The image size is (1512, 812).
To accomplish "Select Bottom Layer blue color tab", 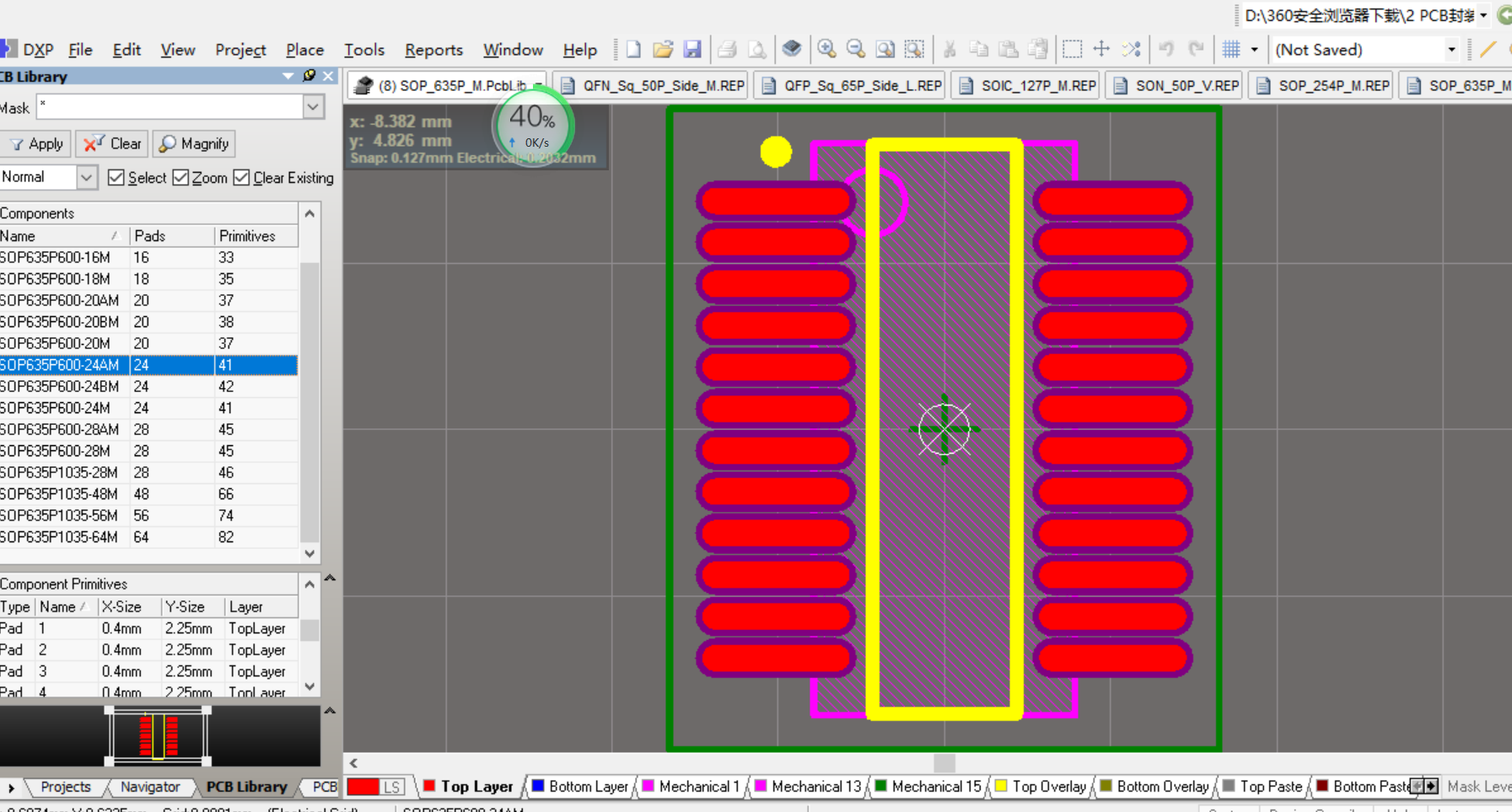I will tap(579, 787).
